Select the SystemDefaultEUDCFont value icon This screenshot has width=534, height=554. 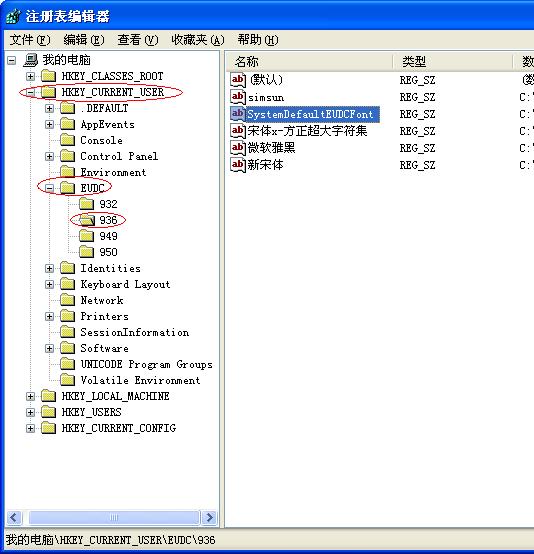point(238,114)
